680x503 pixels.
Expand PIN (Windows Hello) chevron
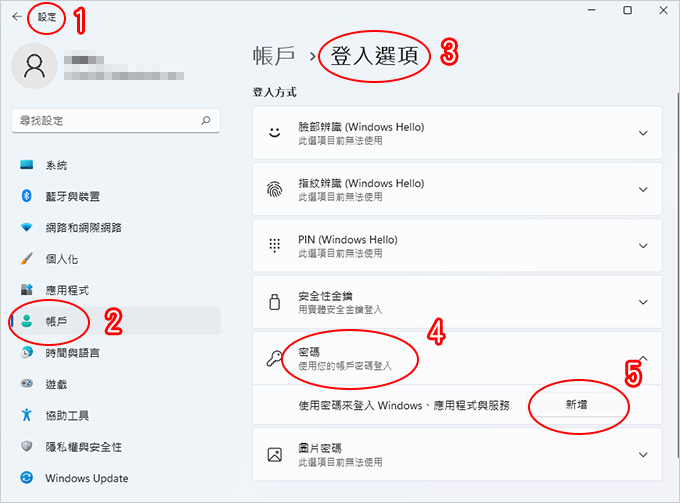coord(643,246)
